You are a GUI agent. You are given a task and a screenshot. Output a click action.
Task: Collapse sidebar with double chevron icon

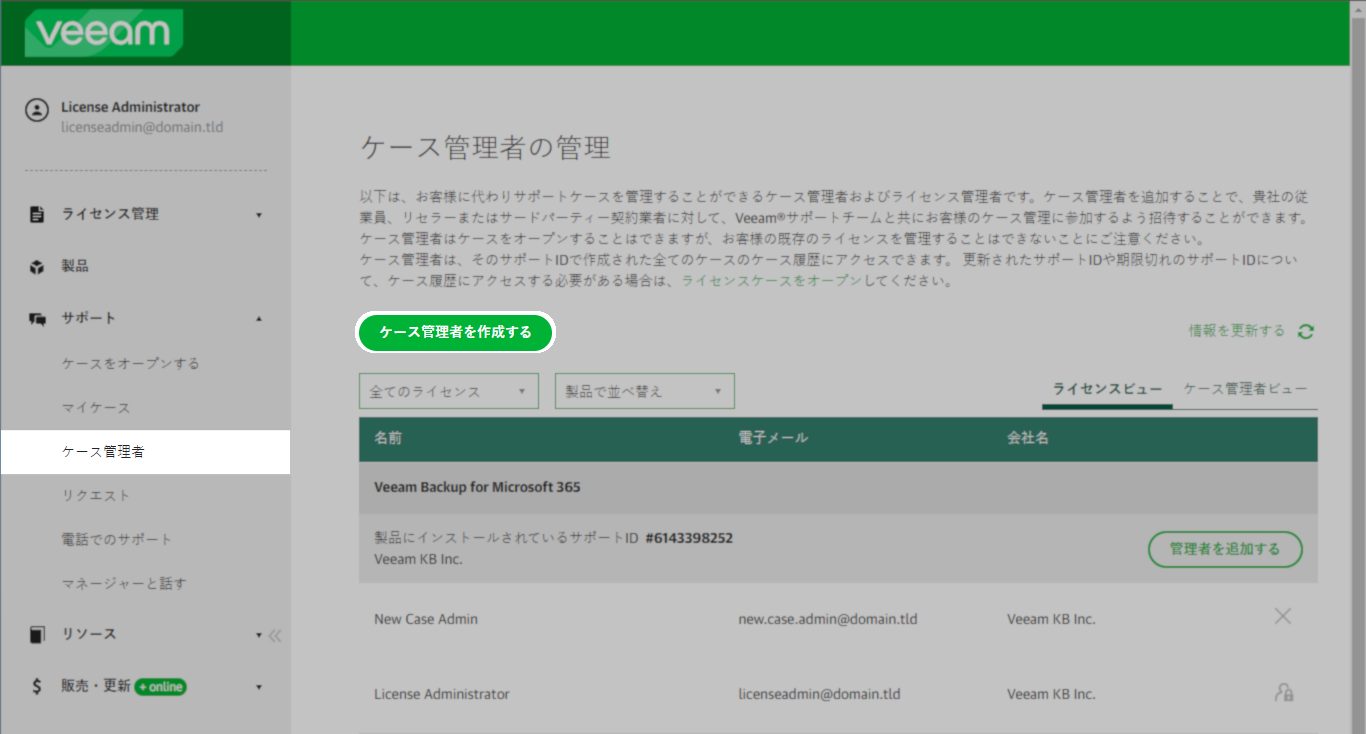[x=275, y=635]
